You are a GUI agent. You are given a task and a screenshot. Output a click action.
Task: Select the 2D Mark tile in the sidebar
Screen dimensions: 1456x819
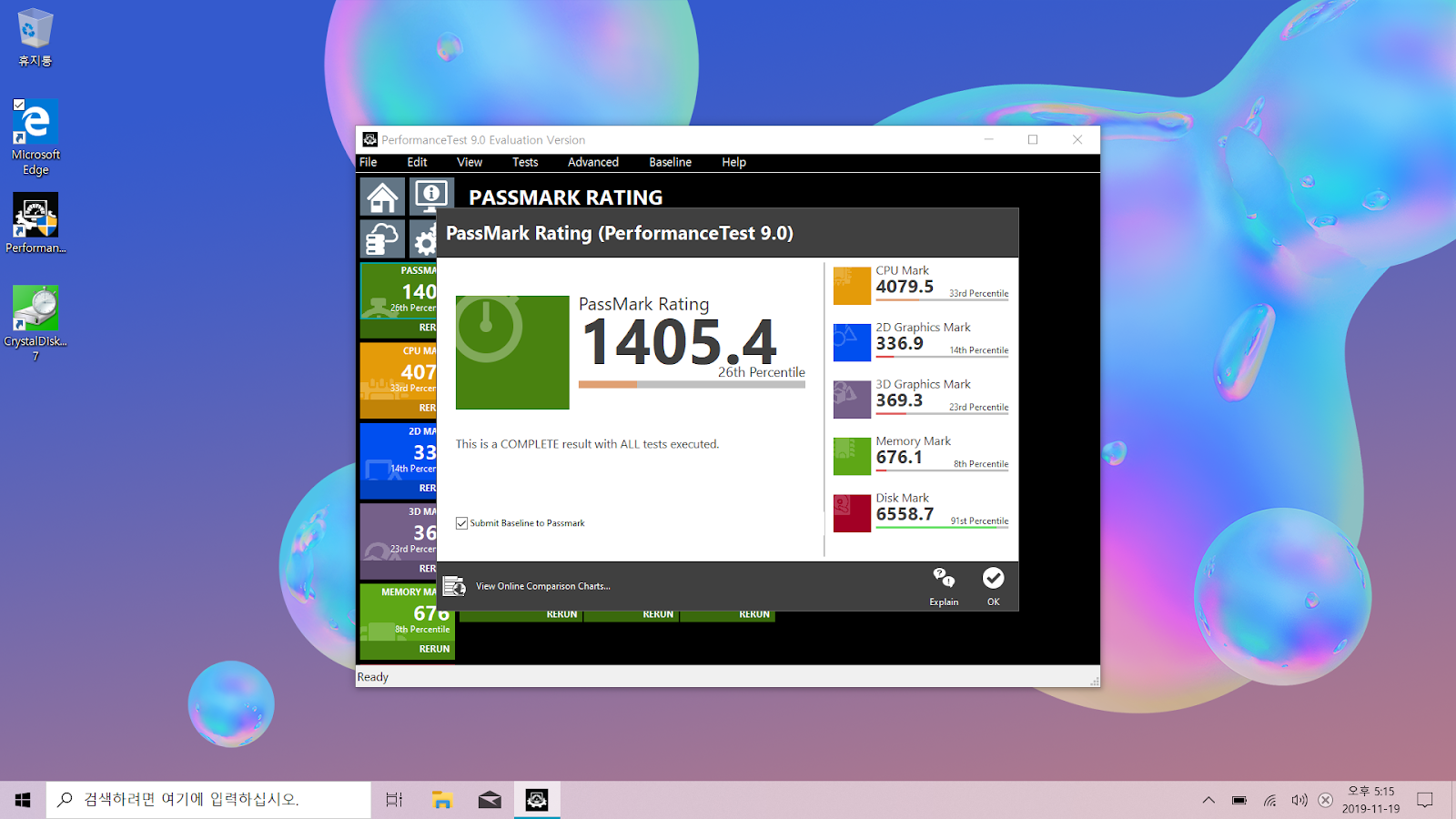399,460
